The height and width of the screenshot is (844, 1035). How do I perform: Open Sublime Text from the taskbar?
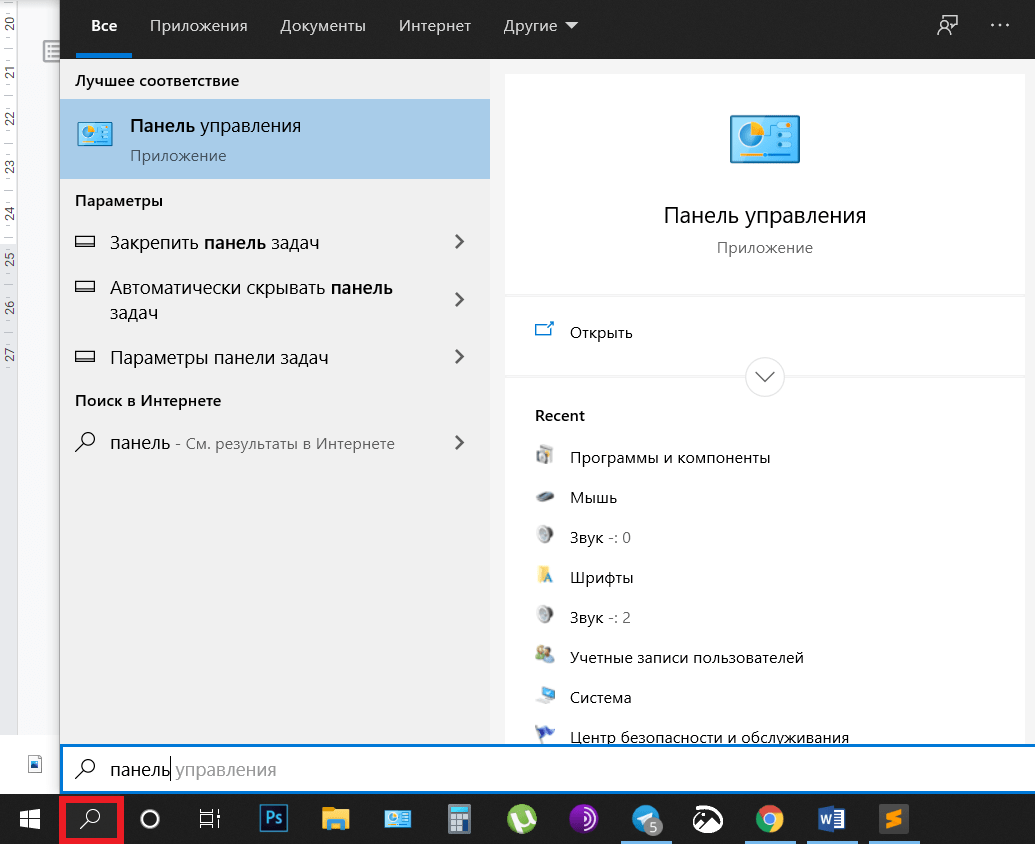pos(893,819)
